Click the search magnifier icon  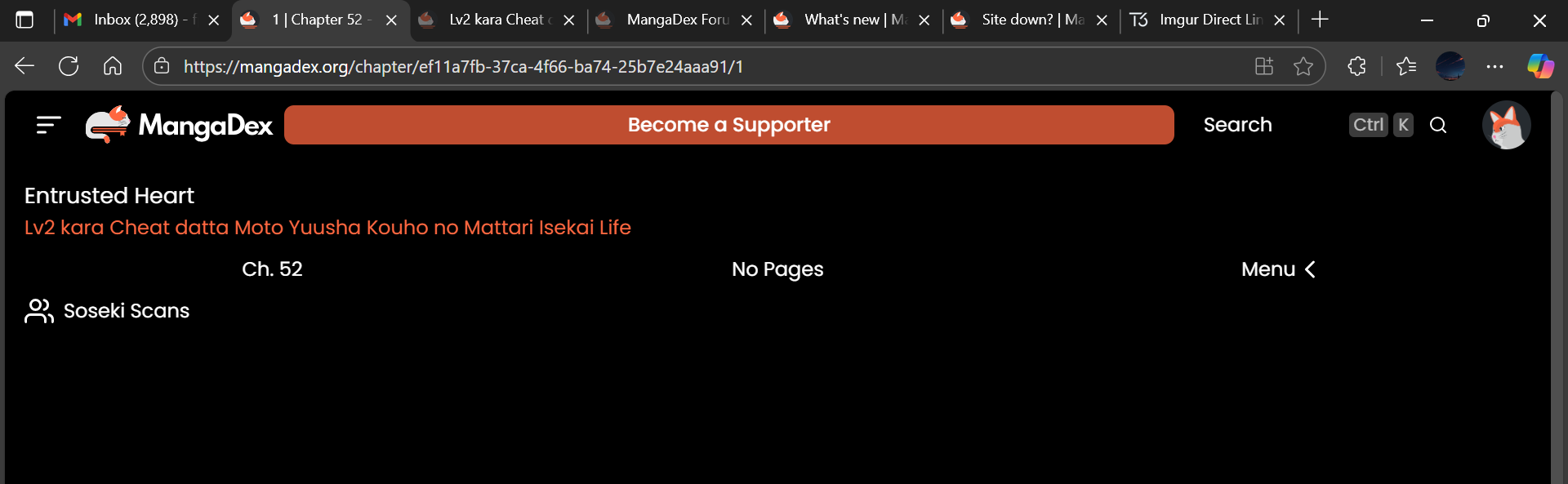tap(1438, 125)
